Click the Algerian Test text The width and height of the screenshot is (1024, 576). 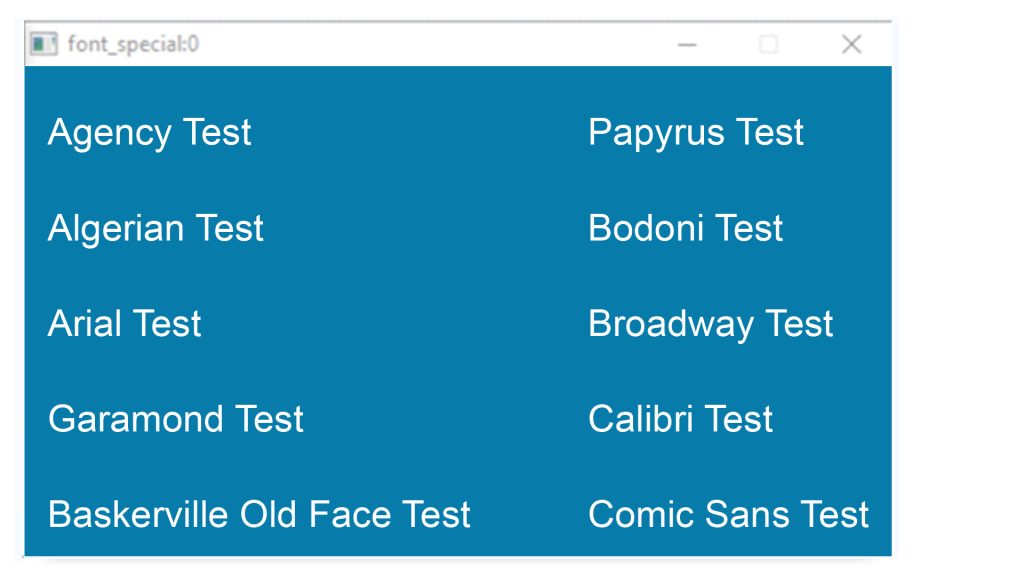point(155,227)
